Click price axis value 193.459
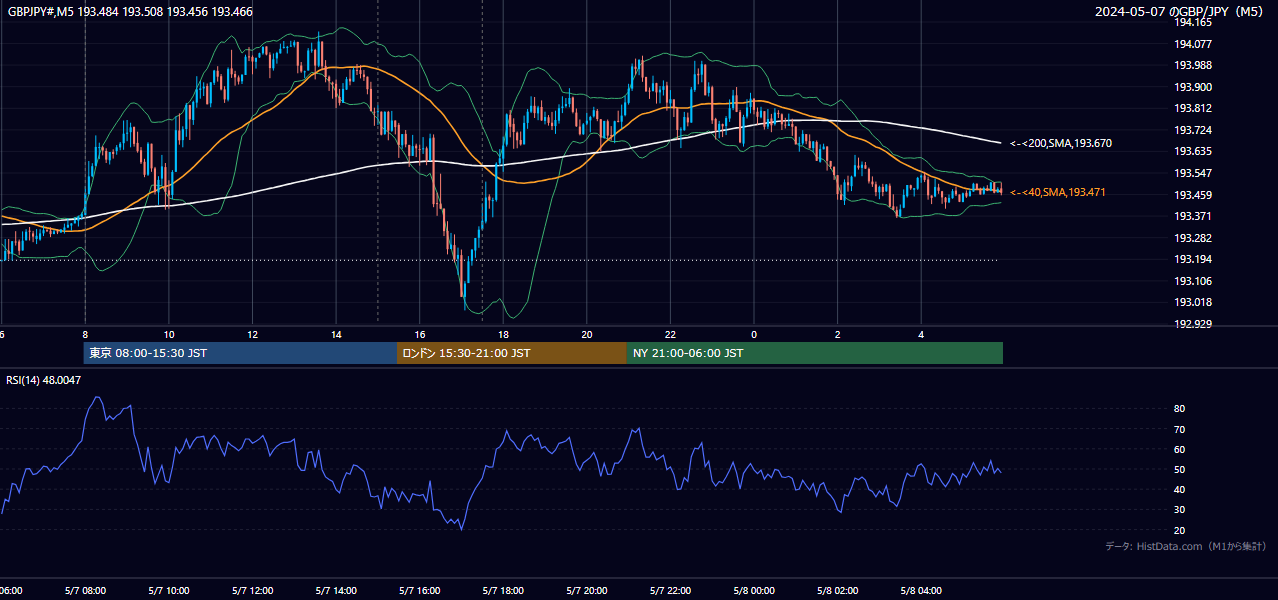This screenshot has width=1278, height=600. [1192, 195]
